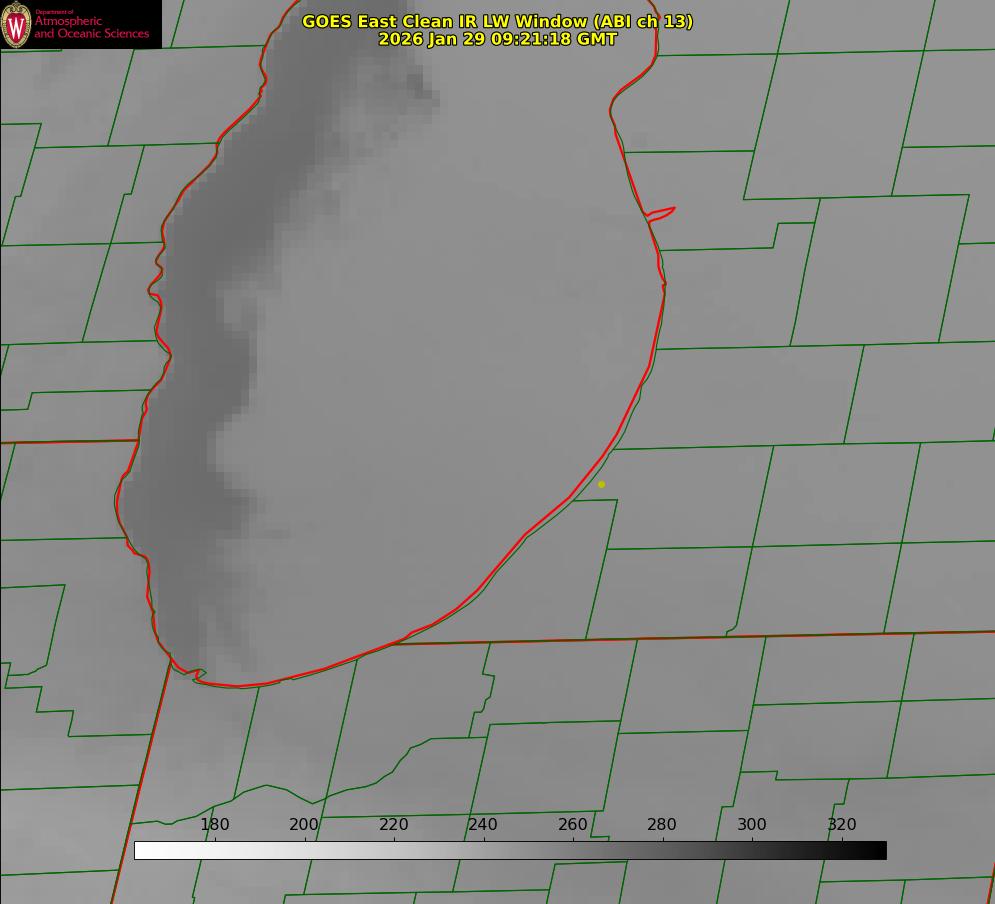Click the 180 label on the color scale
995x904 pixels.
pos(214,824)
